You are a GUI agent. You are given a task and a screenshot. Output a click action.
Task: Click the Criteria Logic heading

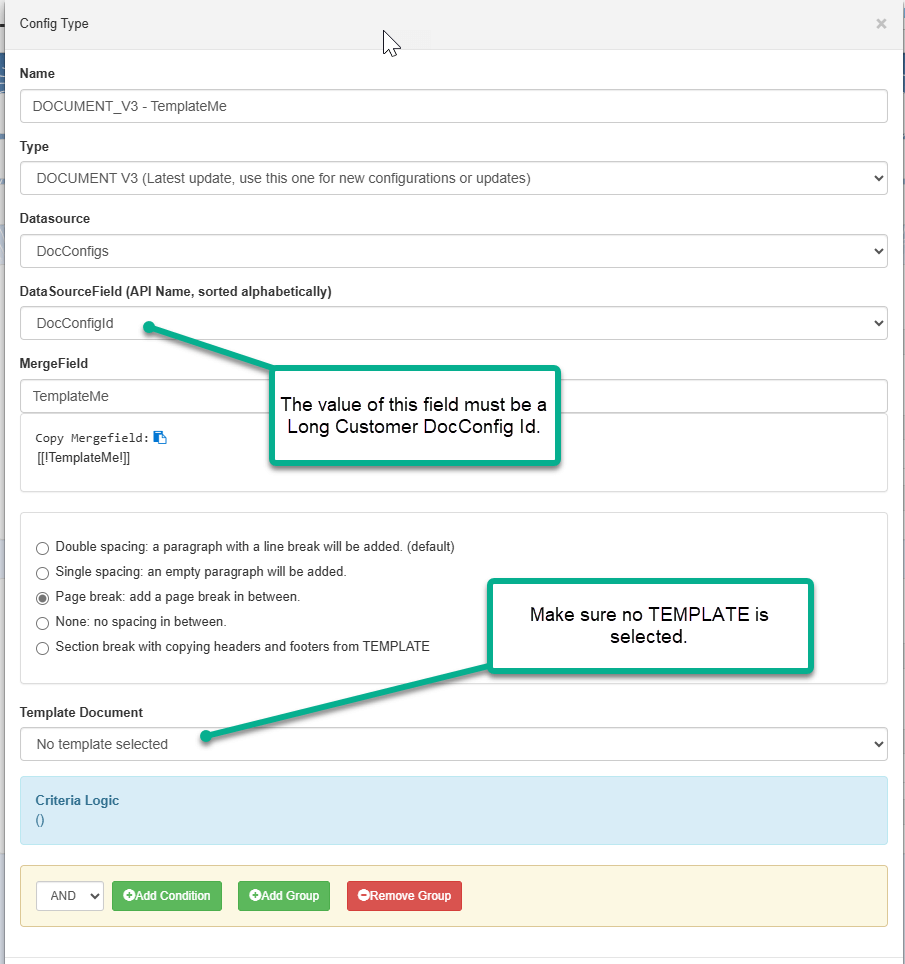point(77,800)
